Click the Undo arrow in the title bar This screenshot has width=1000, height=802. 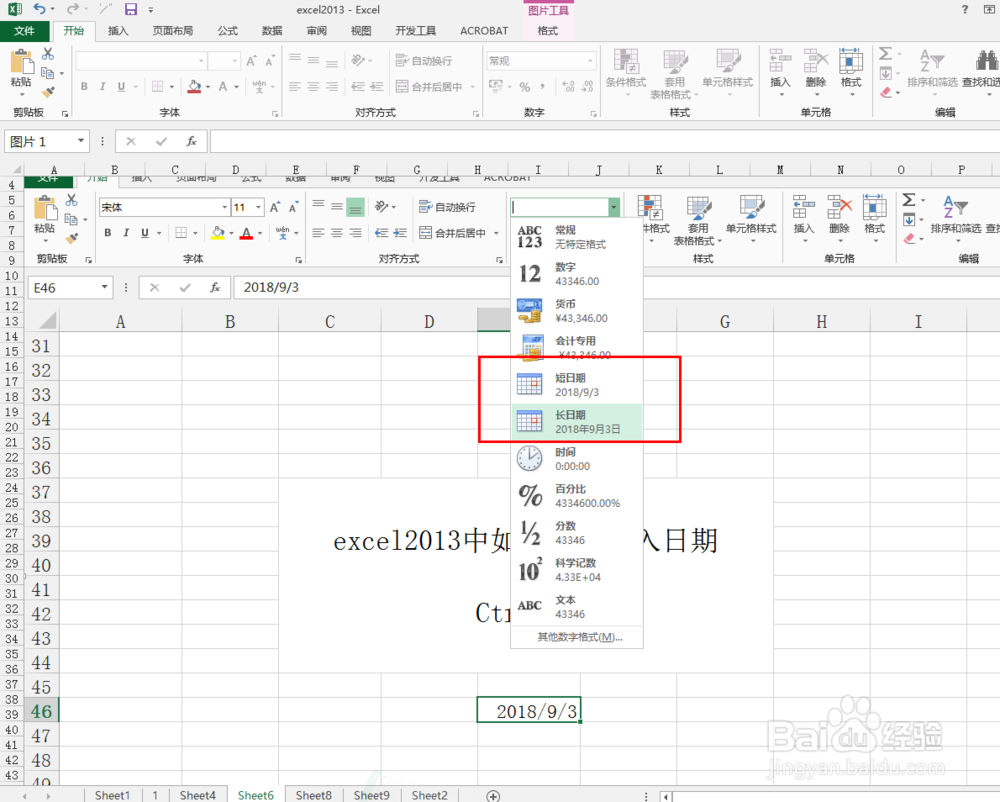pyautogui.click(x=40, y=9)
